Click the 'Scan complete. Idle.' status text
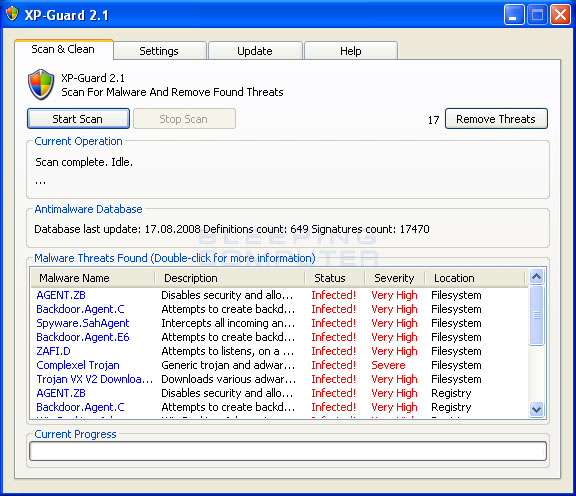This screenshot has height=496, width=576. coord(84,162)
